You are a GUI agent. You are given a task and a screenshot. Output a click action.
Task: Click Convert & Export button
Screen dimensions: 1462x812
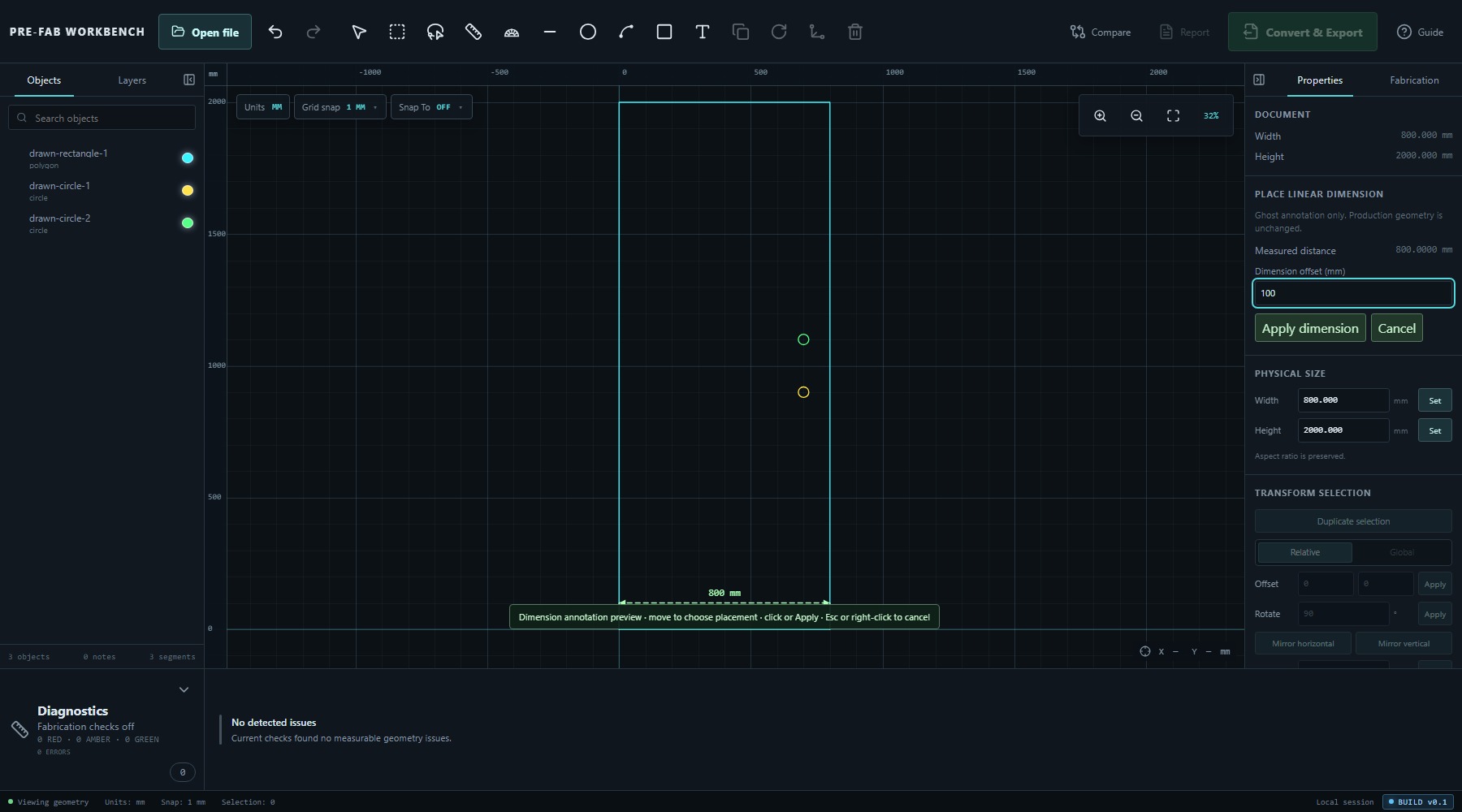(1302, 32)
